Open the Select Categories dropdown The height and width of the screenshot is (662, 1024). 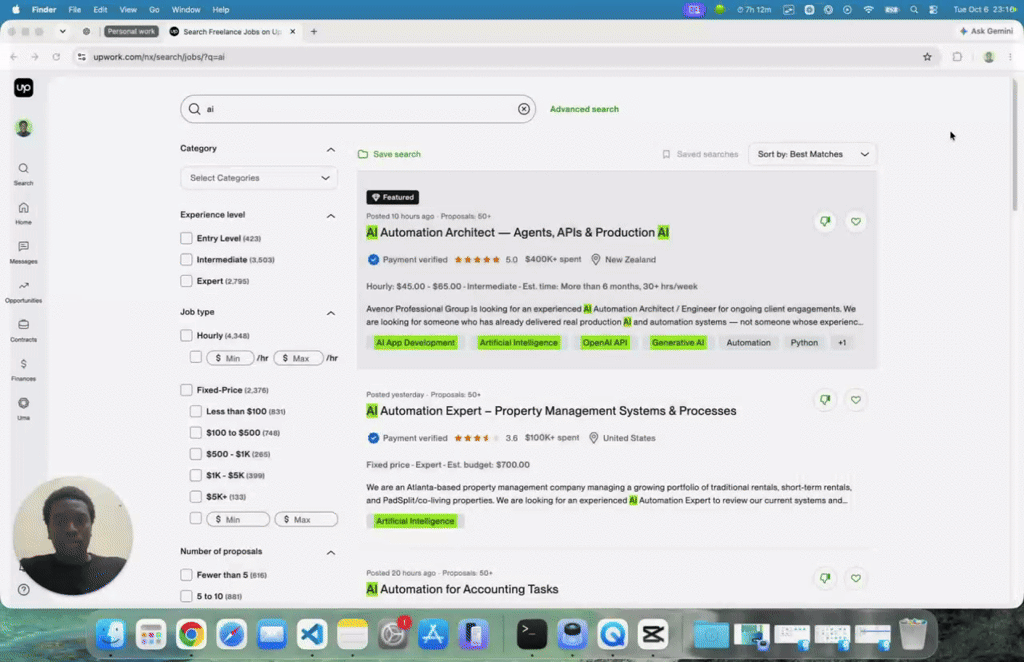(259, 178)
